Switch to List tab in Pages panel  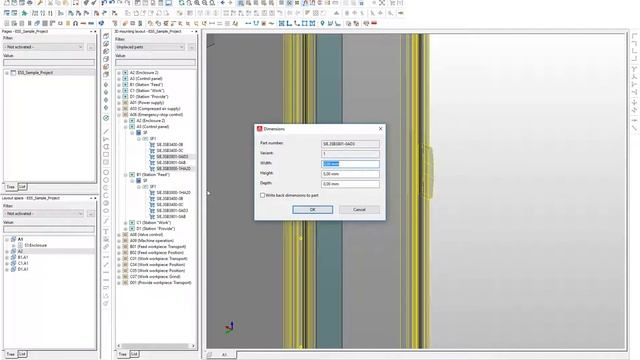(x=22, y=187)
